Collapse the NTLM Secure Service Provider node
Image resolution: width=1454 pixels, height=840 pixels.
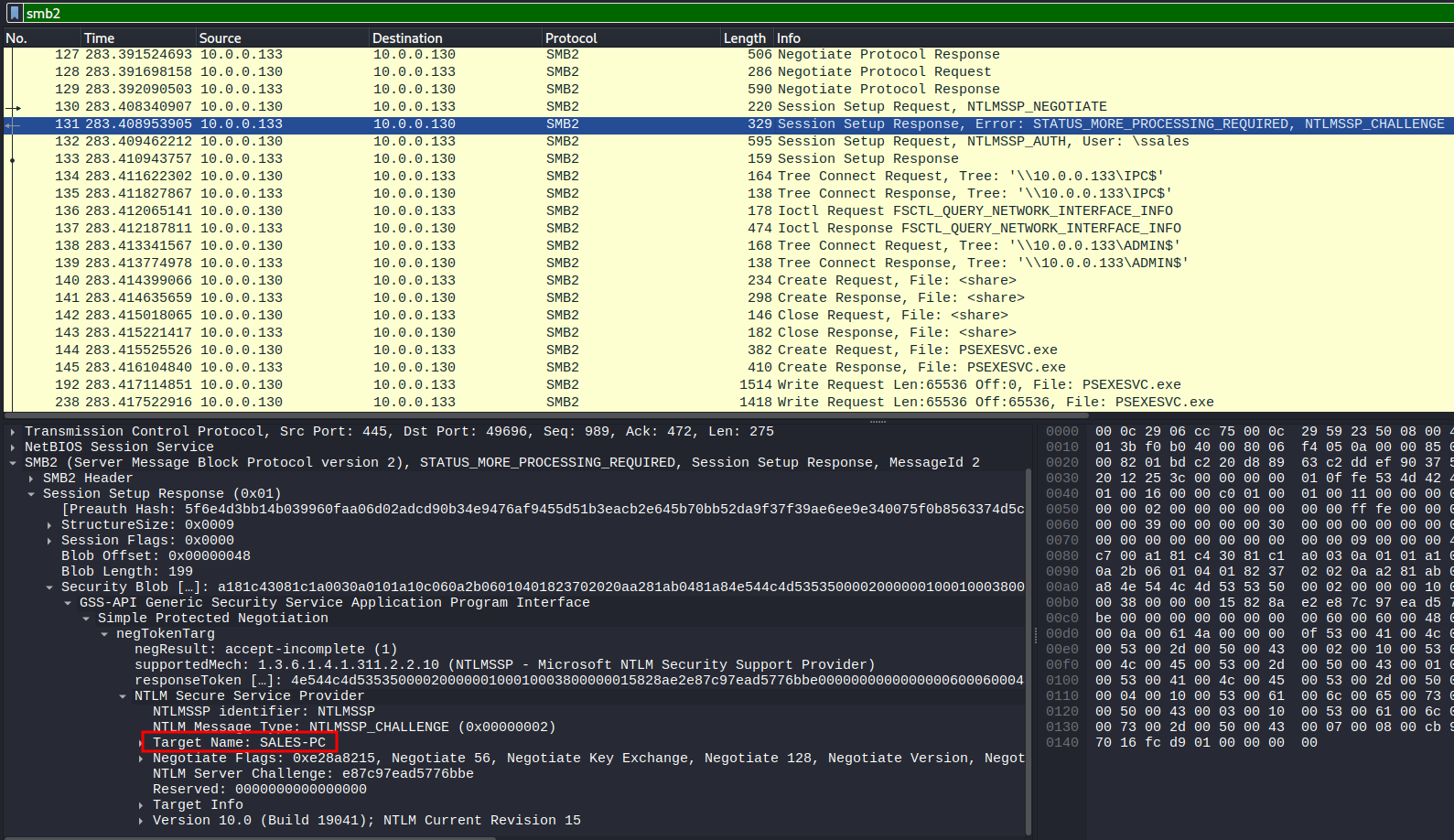click(x=122, y=696)
